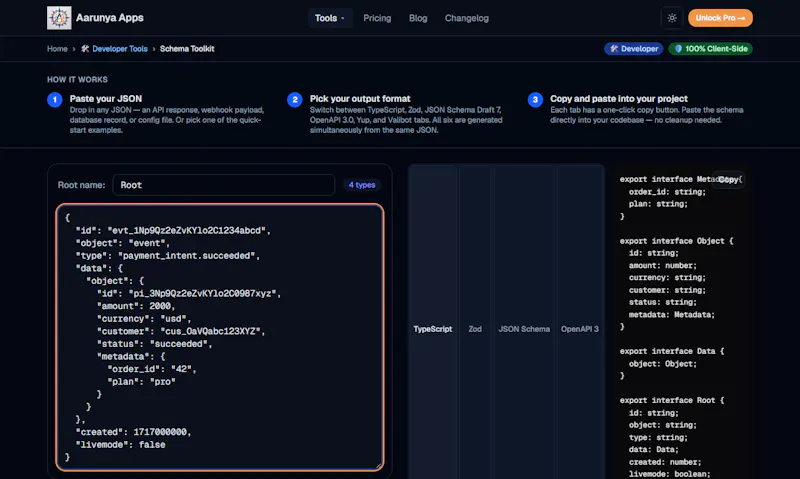Click 'export interface Object {' line in output

676,241
